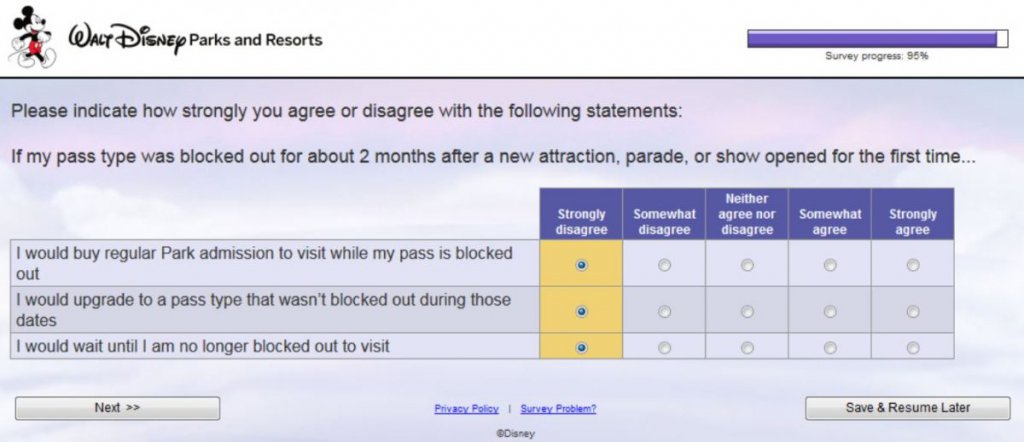This screenshot has height=442, width=1024.
Task: Click the Mickey Mouse logo icon
Action: pyautogui.click(x=31, y=38)
